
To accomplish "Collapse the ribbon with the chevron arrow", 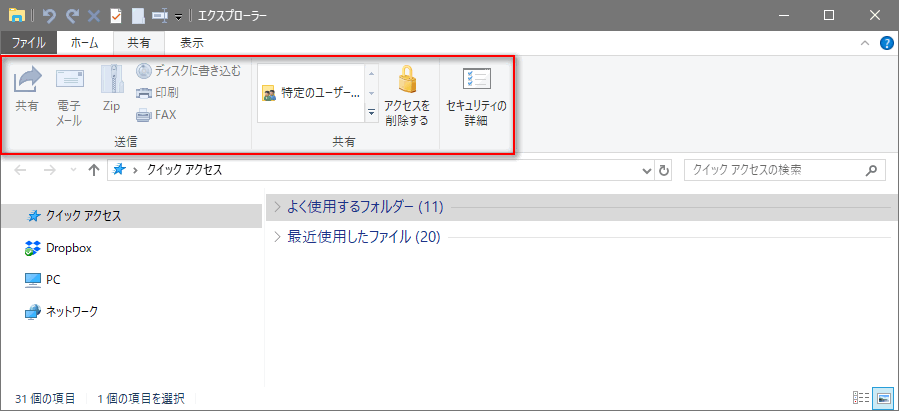I will pos(866,43).
